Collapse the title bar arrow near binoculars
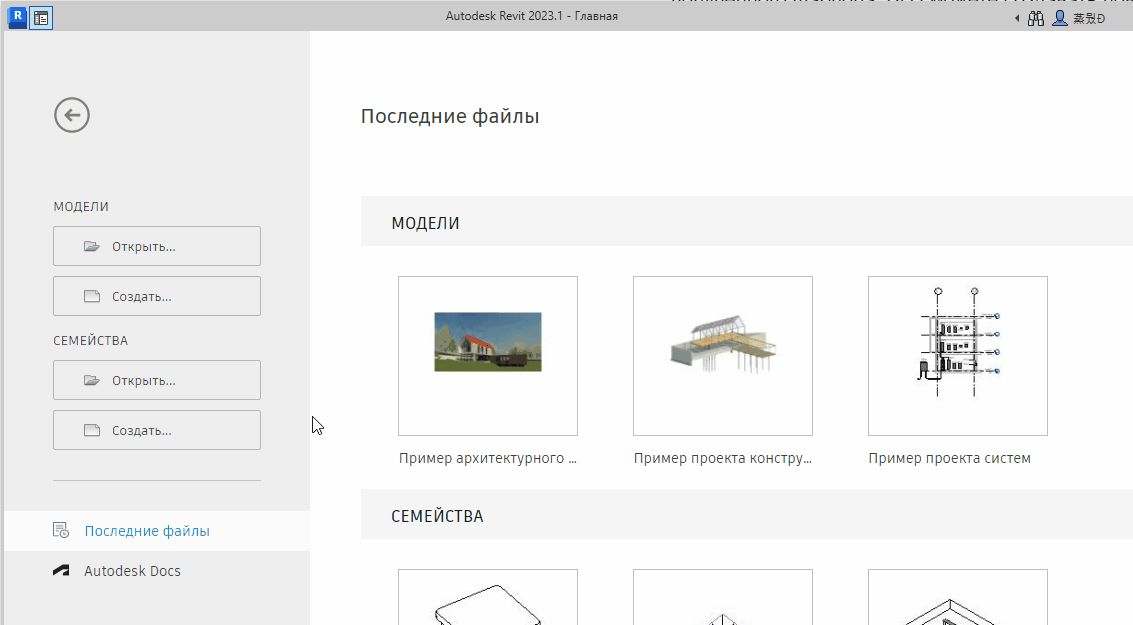Image resolution: width=1133 pixels, height=625 pixels. pos(1017,19)
